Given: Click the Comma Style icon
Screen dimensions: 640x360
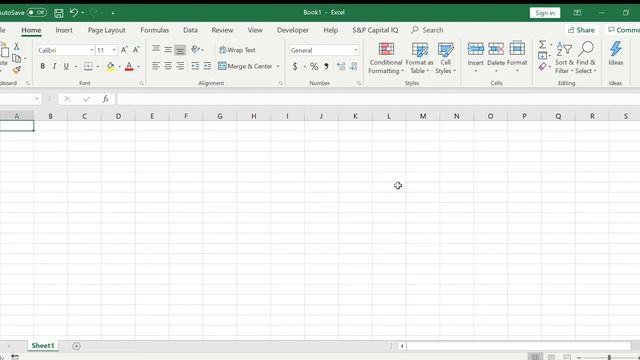Looking at the screenshot, I should pyautogui.click(x=326, y=66).
